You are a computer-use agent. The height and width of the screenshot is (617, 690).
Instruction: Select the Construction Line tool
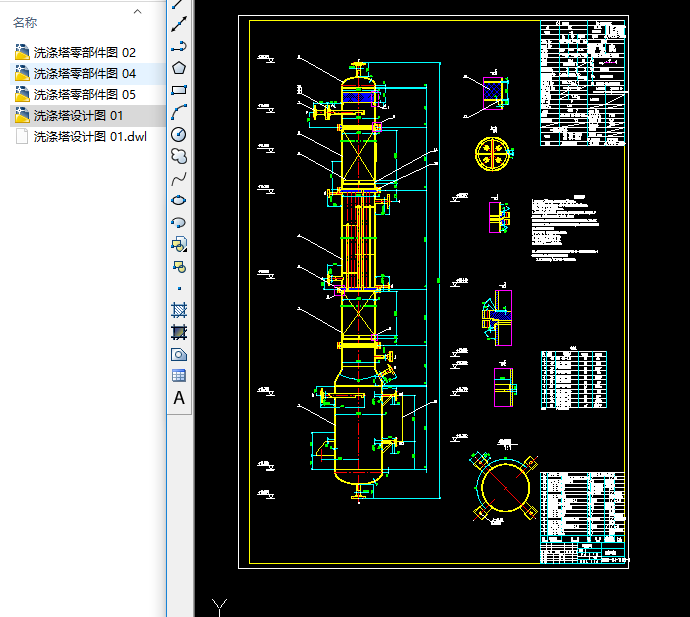179,24
